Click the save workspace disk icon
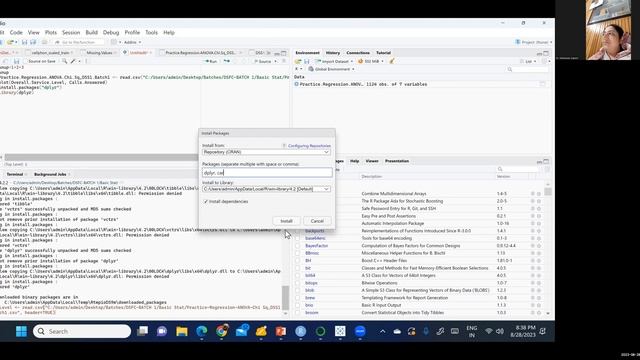Image resolution: width=640 pixels, height=360 pixels. pyautogui.click(x=307, y=61)
